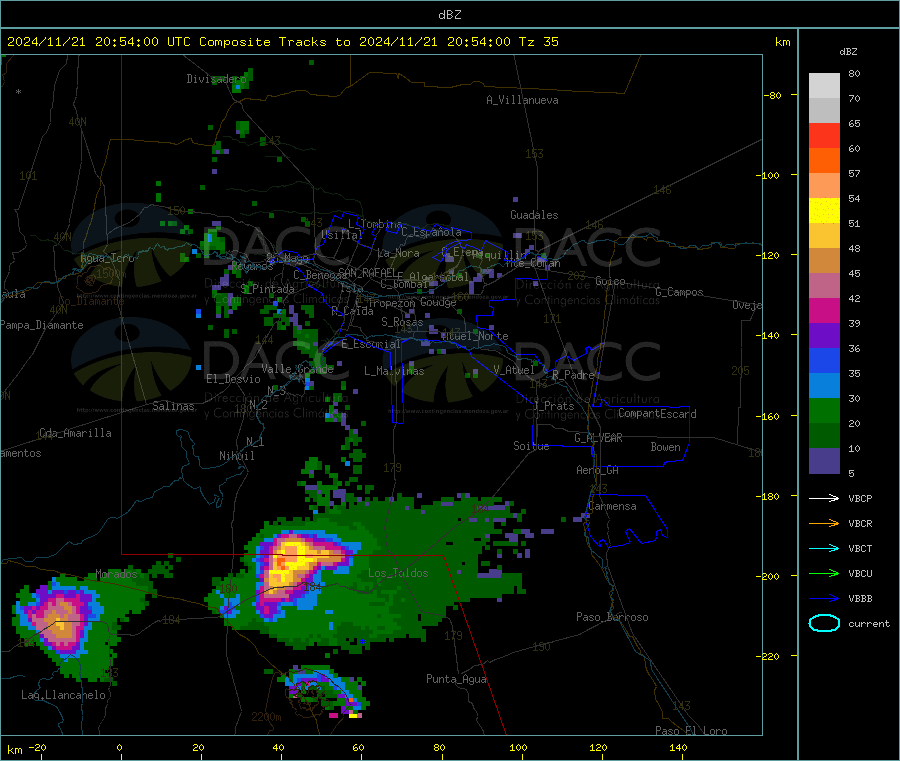Image resolution: width=900 pixels, height=761 pixels.
Task: Click the 'VBCP' legend label
Action: click(860, 498)
